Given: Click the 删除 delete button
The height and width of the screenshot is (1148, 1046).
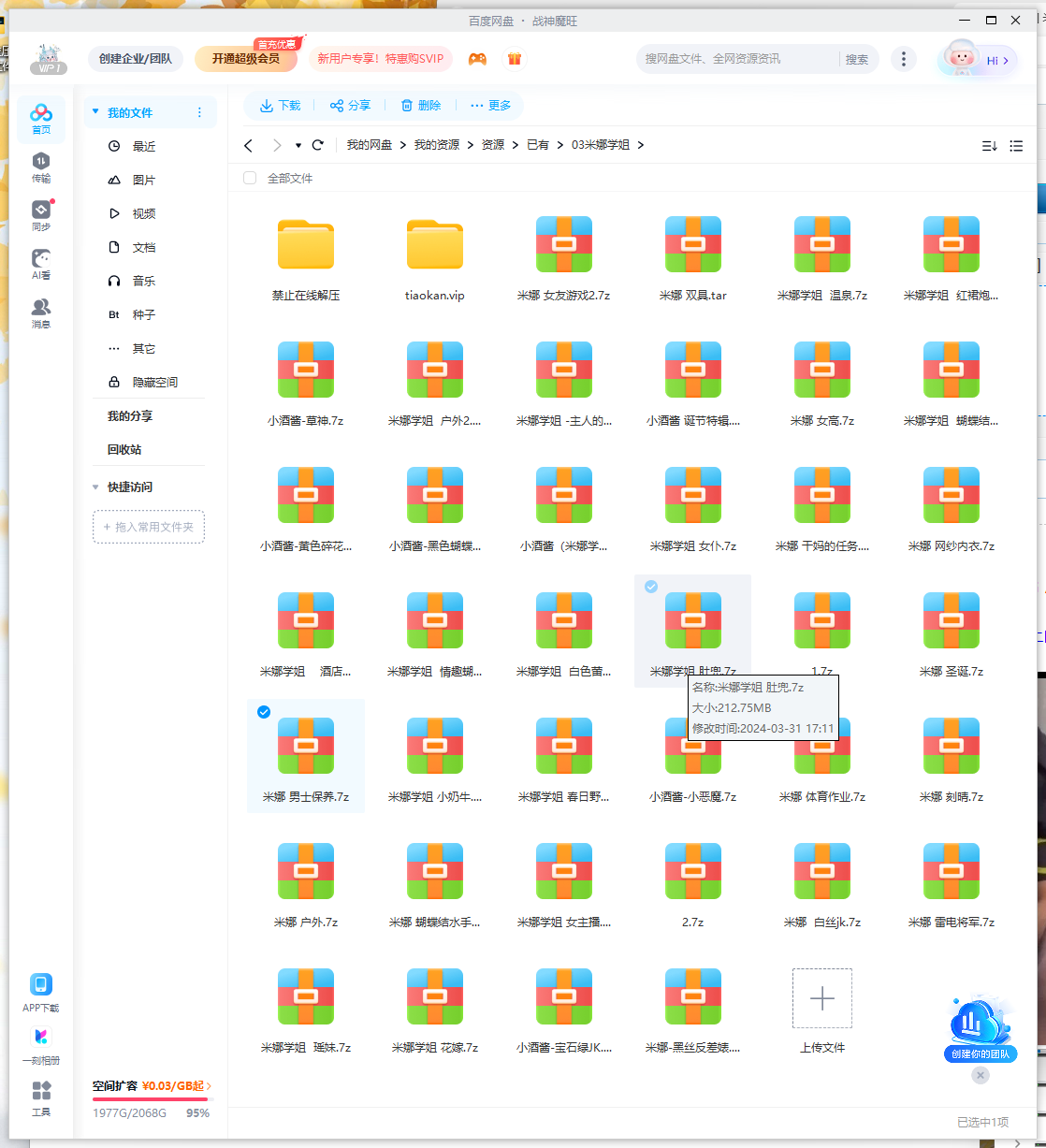Looking at the screenshot, I should [x=421, y=106].
